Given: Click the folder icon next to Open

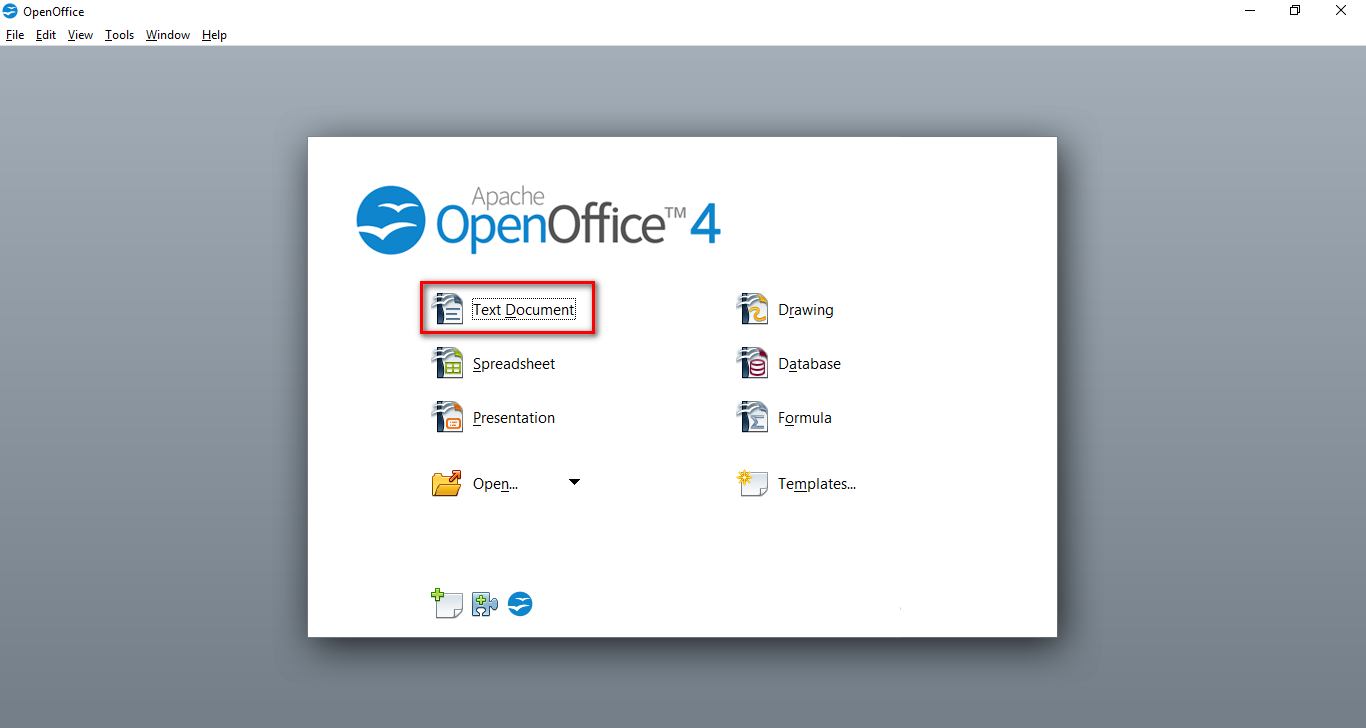Looking at the screenshot, I should (x=446, y=482).
